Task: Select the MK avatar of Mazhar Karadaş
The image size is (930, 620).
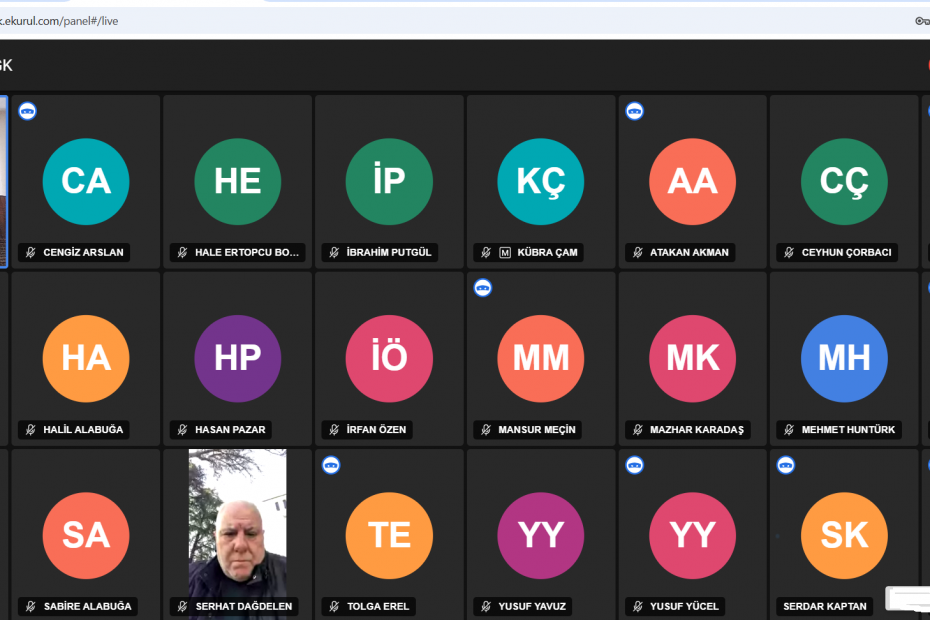Action: (x=693, y=358)
